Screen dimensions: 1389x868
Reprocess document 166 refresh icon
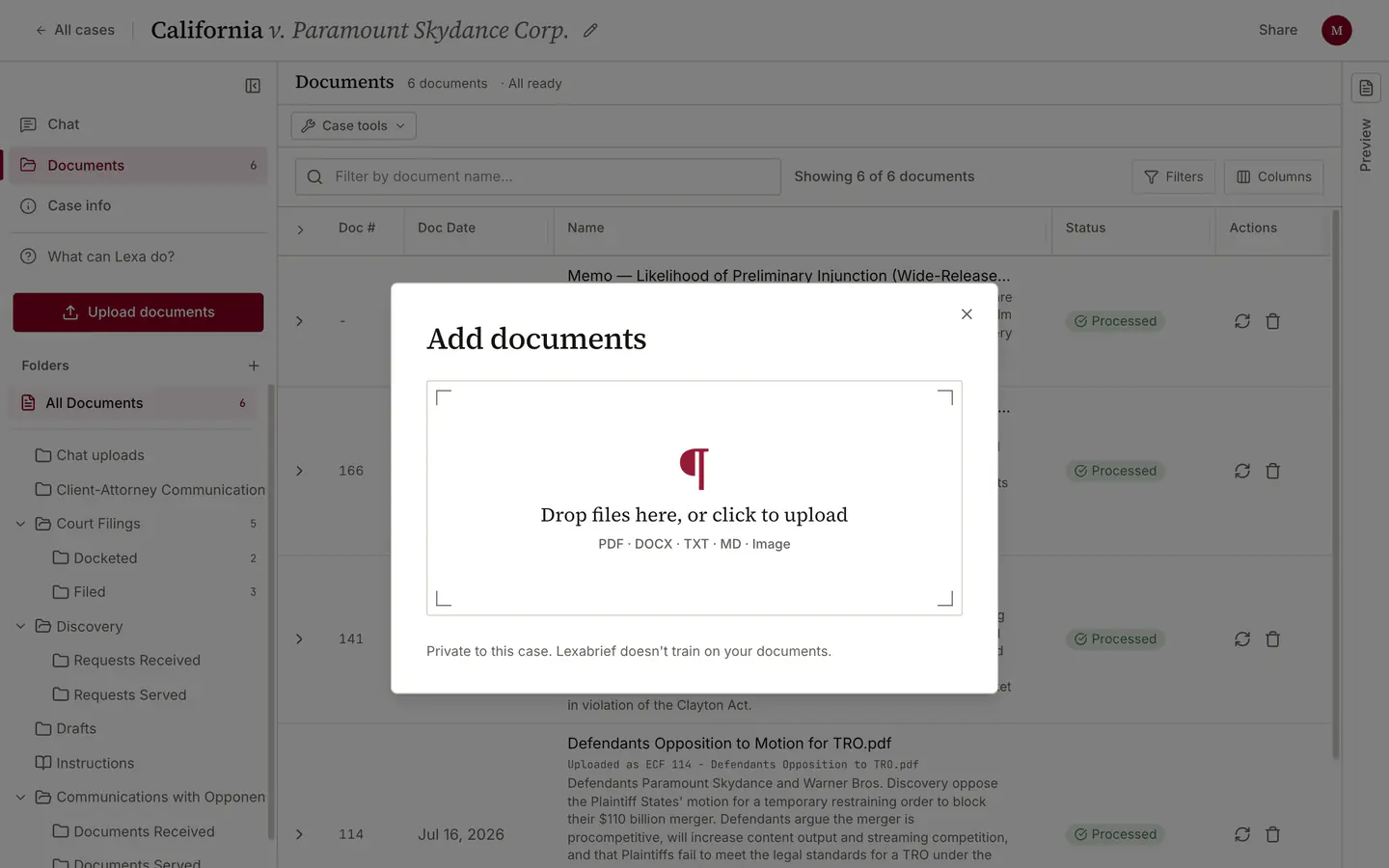coord(1242,471)
